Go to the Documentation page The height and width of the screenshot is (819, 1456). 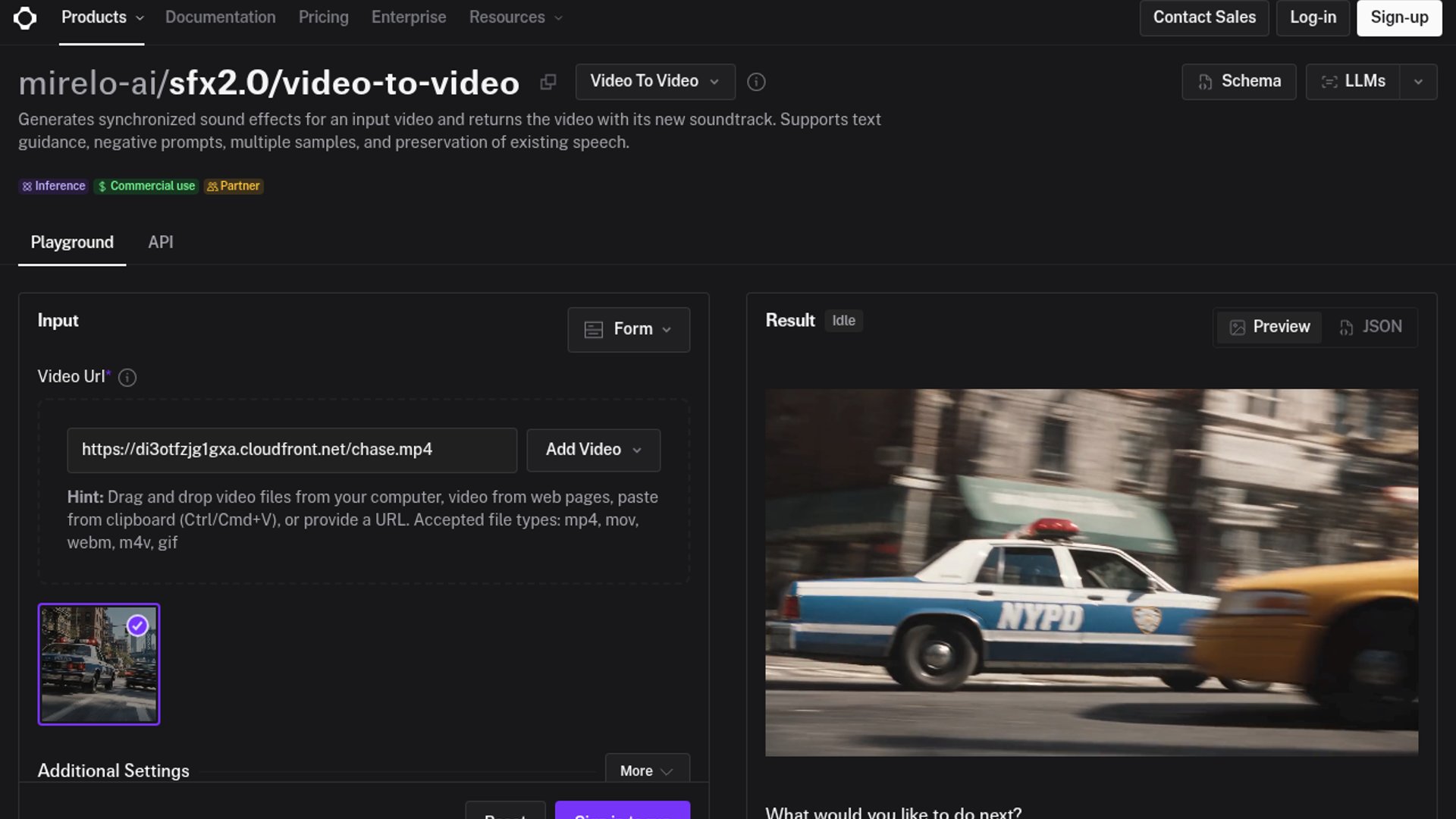point(221,17)
